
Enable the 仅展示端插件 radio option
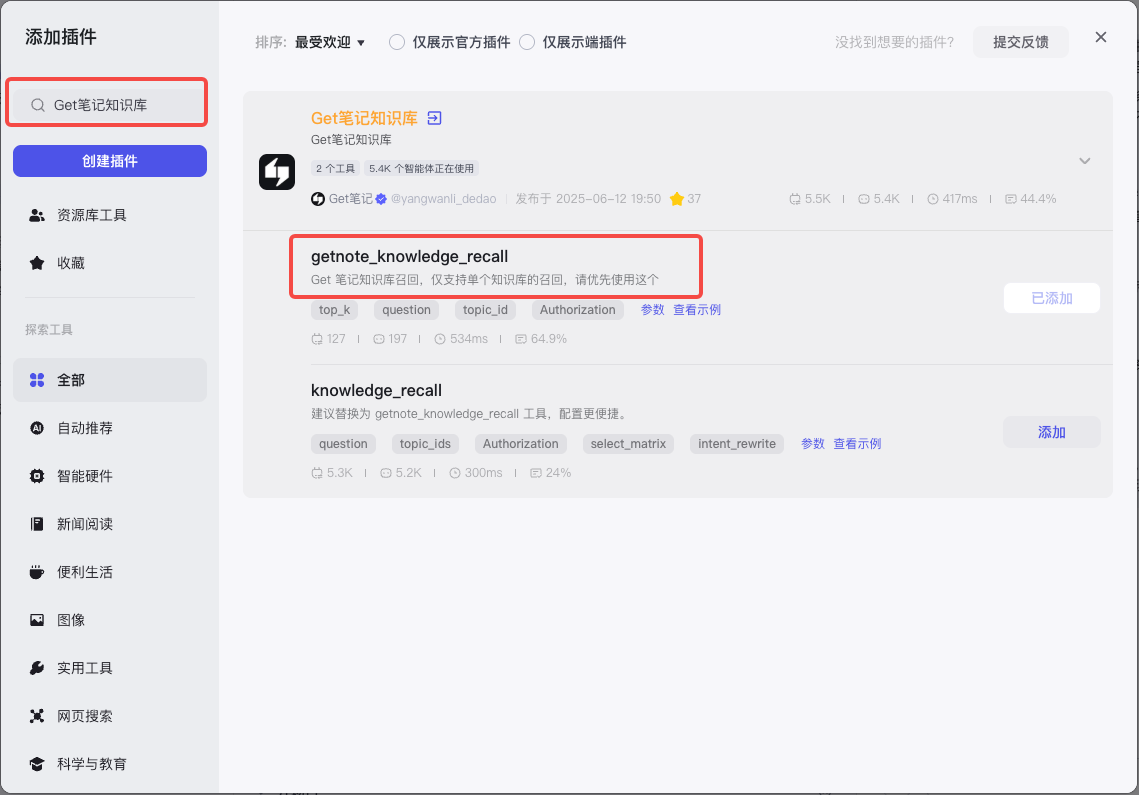point(527,42)
